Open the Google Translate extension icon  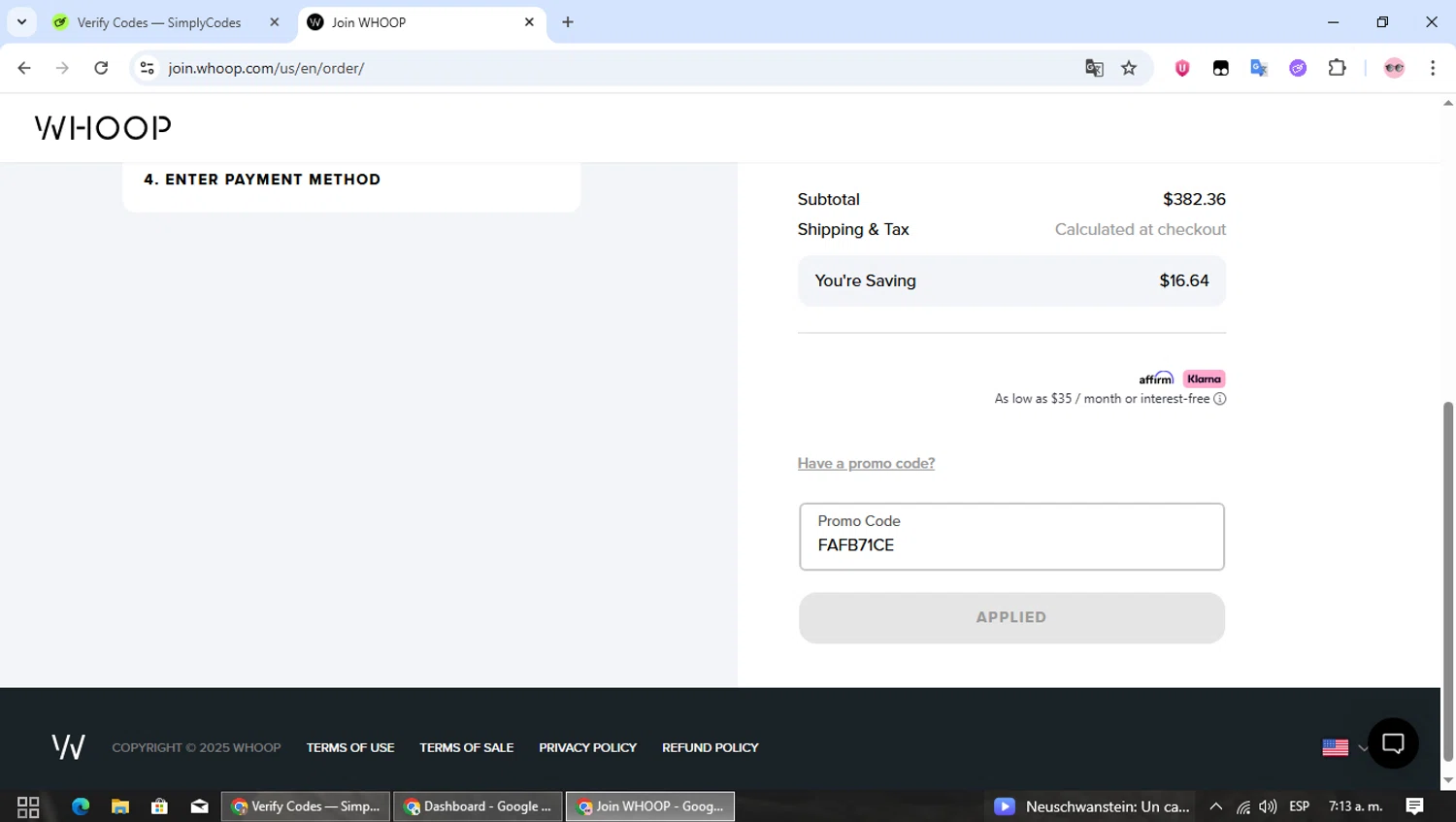(x=1259, y=68)
